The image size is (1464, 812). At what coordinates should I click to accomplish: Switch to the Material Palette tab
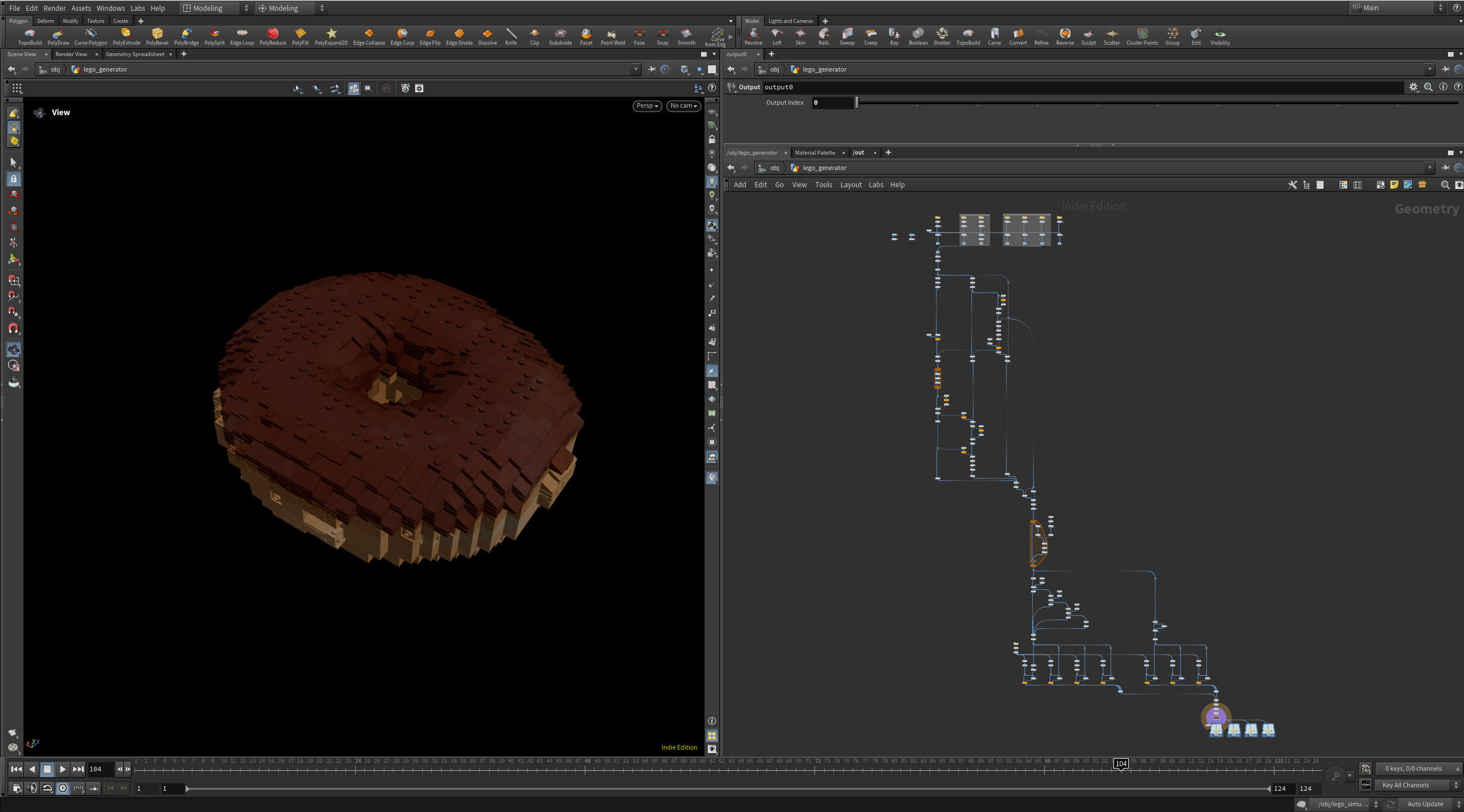point(814,153)
